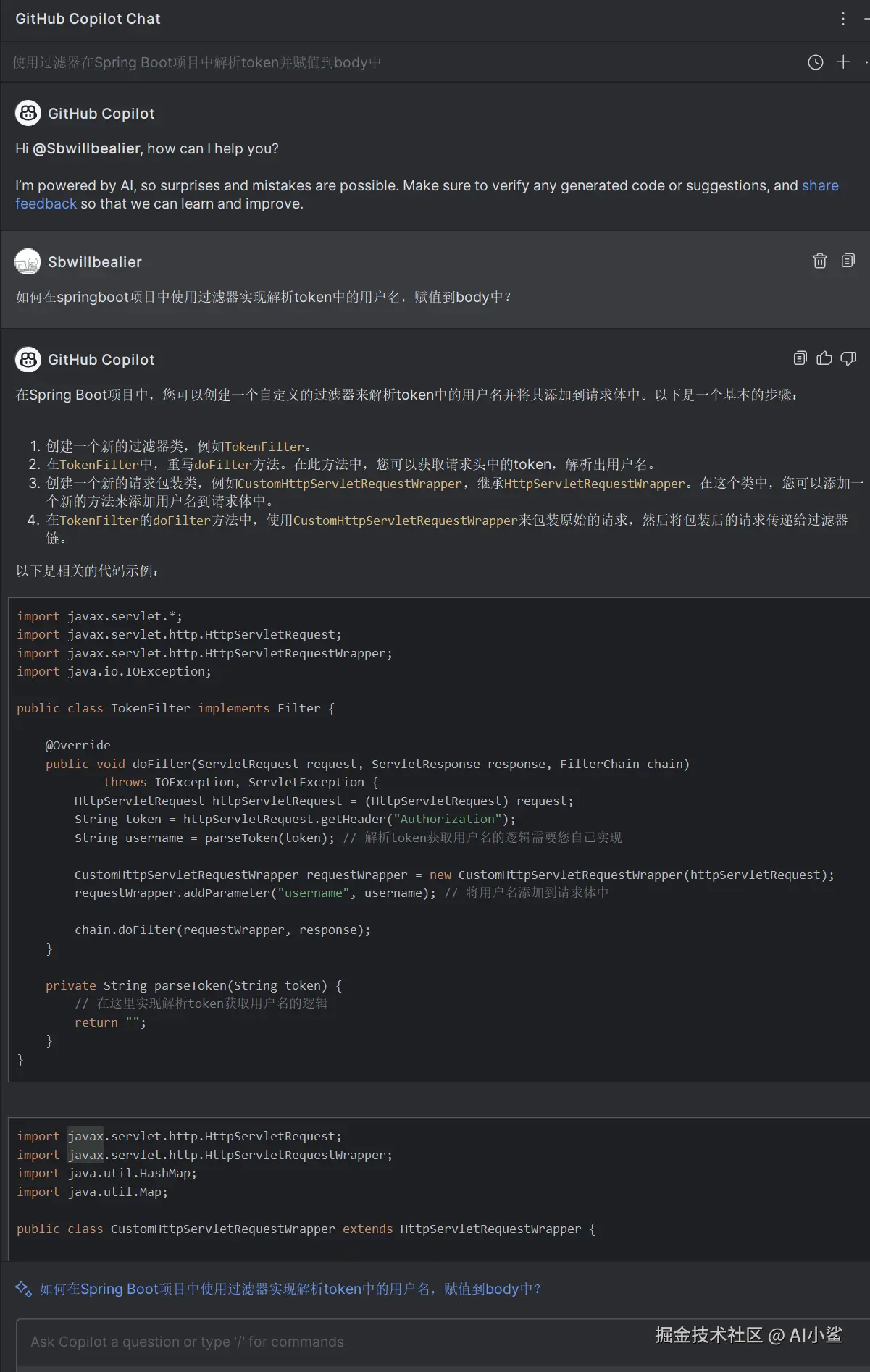Focus the Ask Copilot question input field
870x1372 pixels.
(x=443, y=1342)
